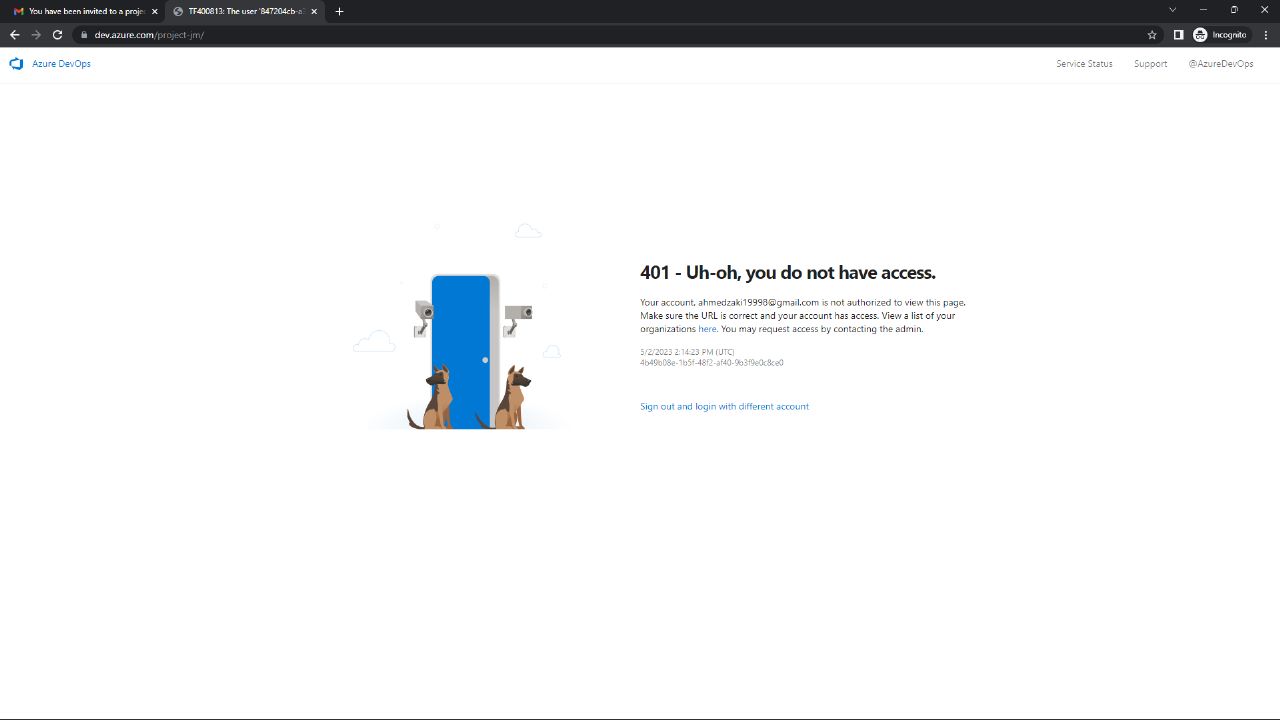Screen dimensions: 1280x720
Task: Open the Service Status page
Action: tap(1084, 64)
